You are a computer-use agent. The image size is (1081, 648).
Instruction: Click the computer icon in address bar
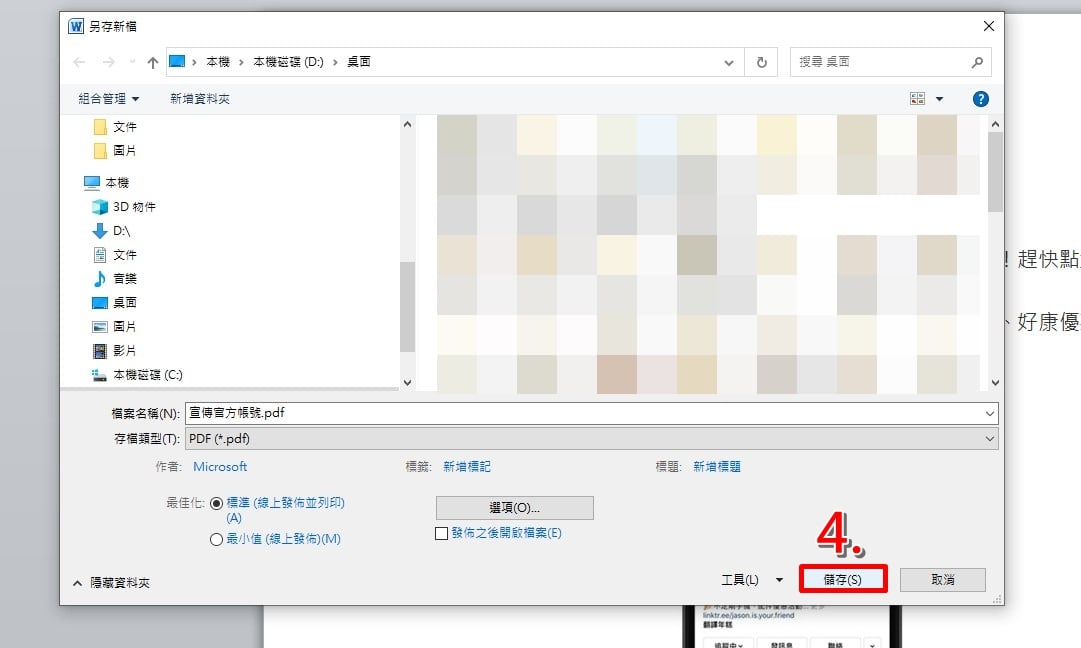(177, 61)
